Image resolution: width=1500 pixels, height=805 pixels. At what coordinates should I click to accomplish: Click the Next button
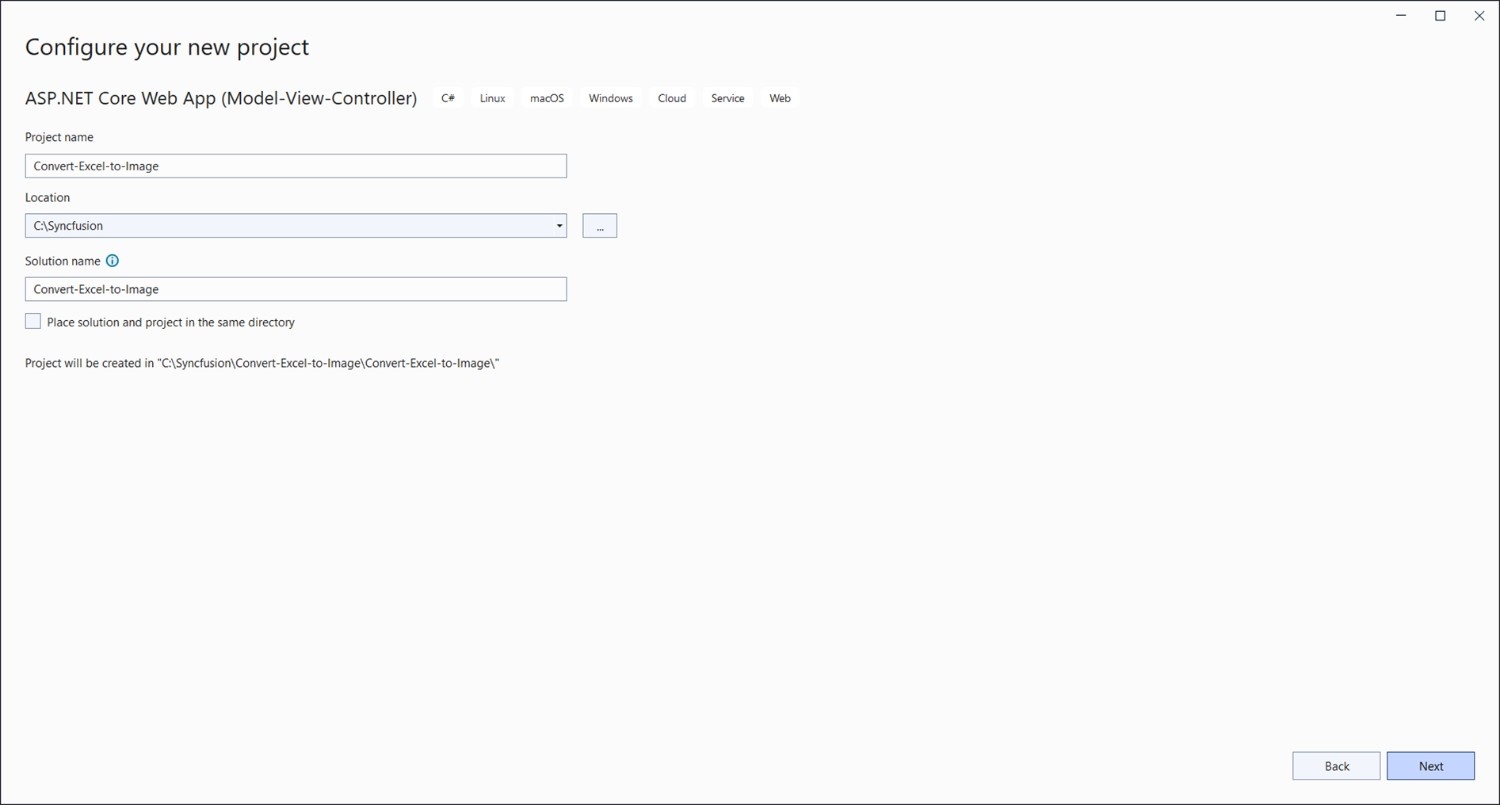pyautogui.click(x=1430, y=766)
